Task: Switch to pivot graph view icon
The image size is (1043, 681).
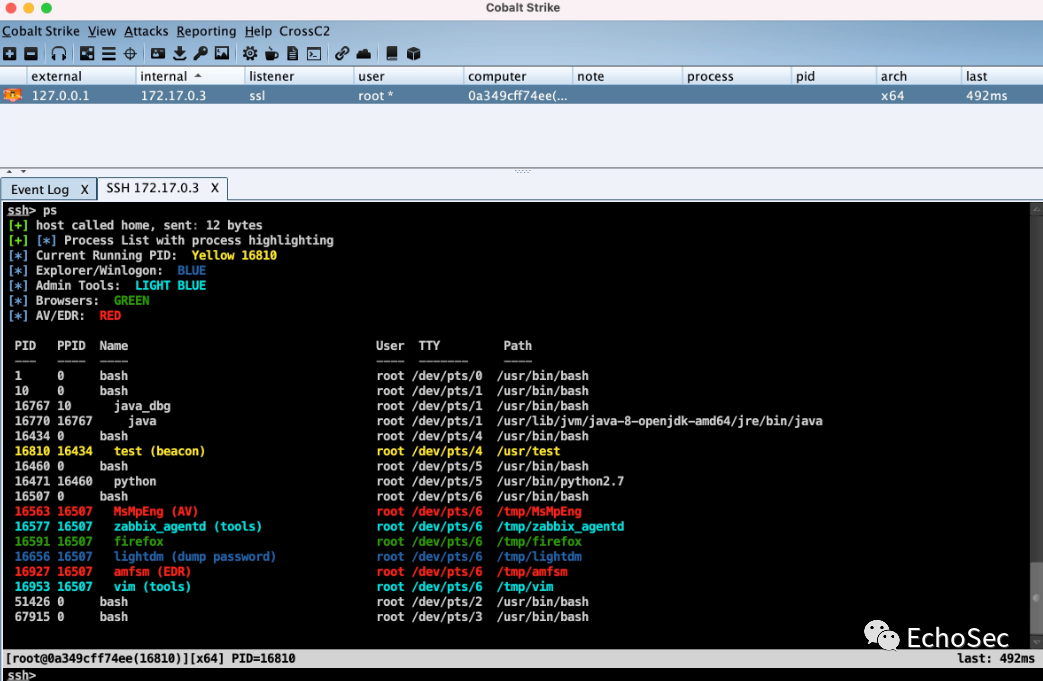Action: click(x=87, y=54)
